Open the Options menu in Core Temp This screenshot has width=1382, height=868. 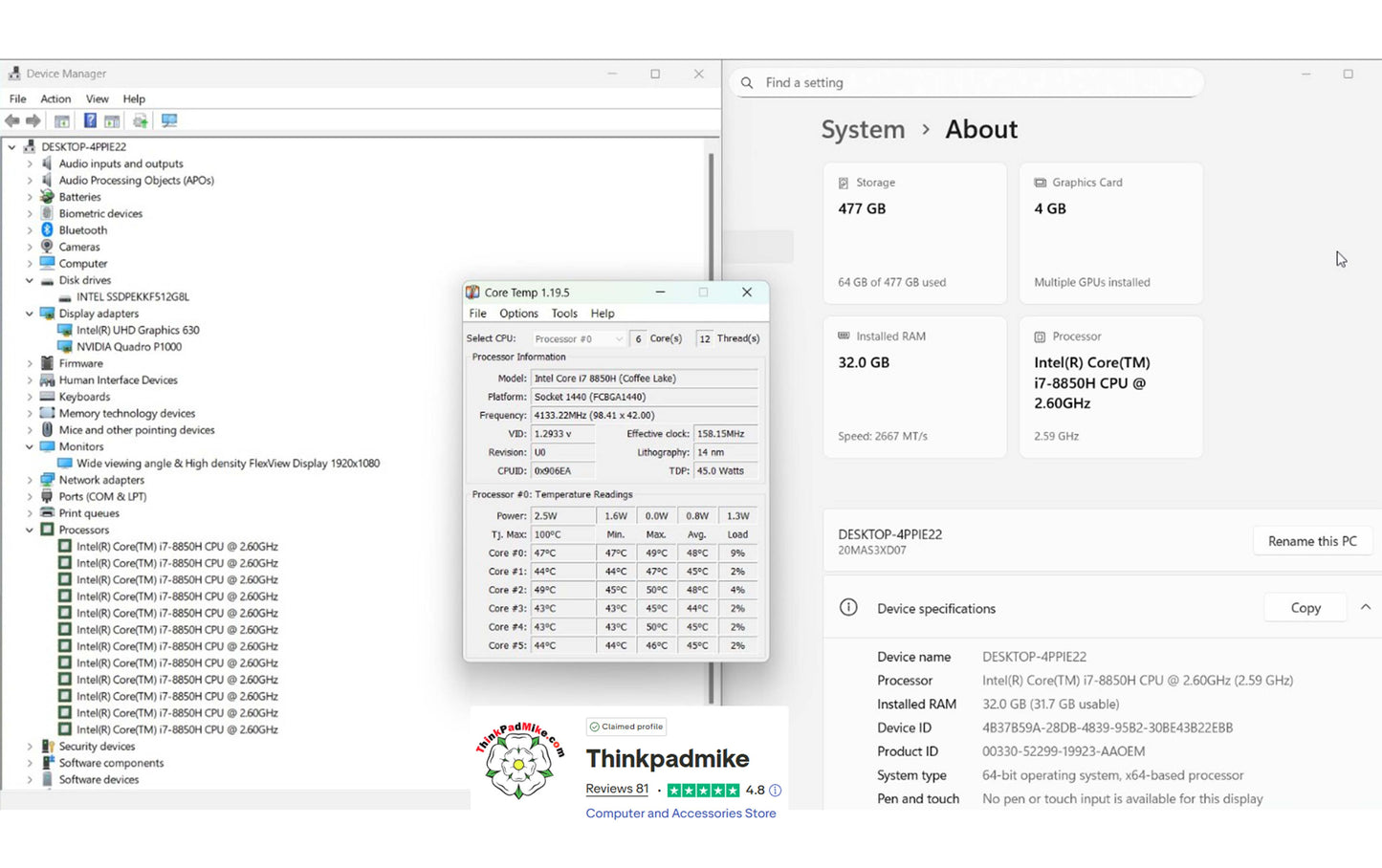click(x=518, y=314)
